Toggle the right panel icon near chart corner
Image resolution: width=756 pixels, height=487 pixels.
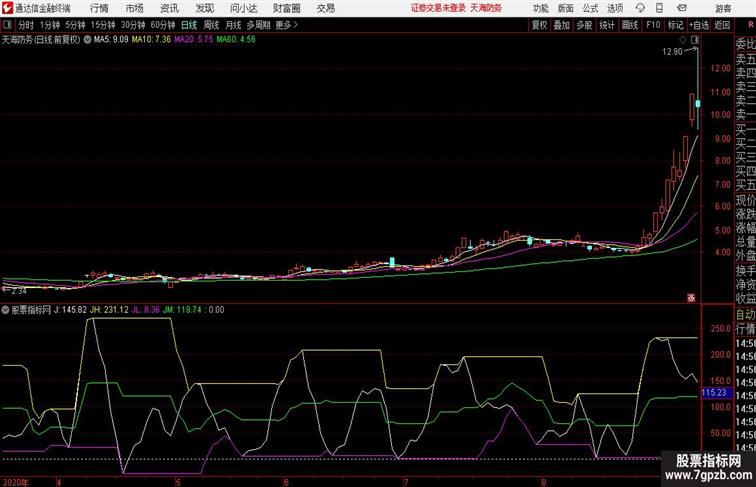coord(695,40)
